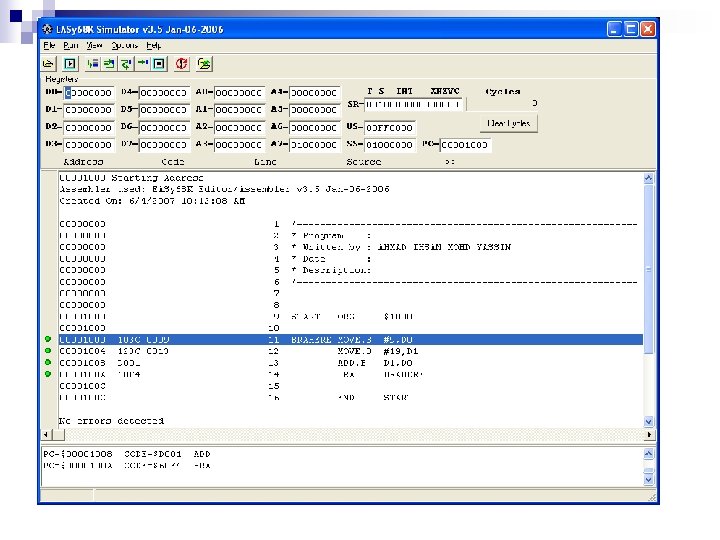Viewport: 720px width, 540px height.
Task: Click into the D5 register field
Action: (163, 110)
